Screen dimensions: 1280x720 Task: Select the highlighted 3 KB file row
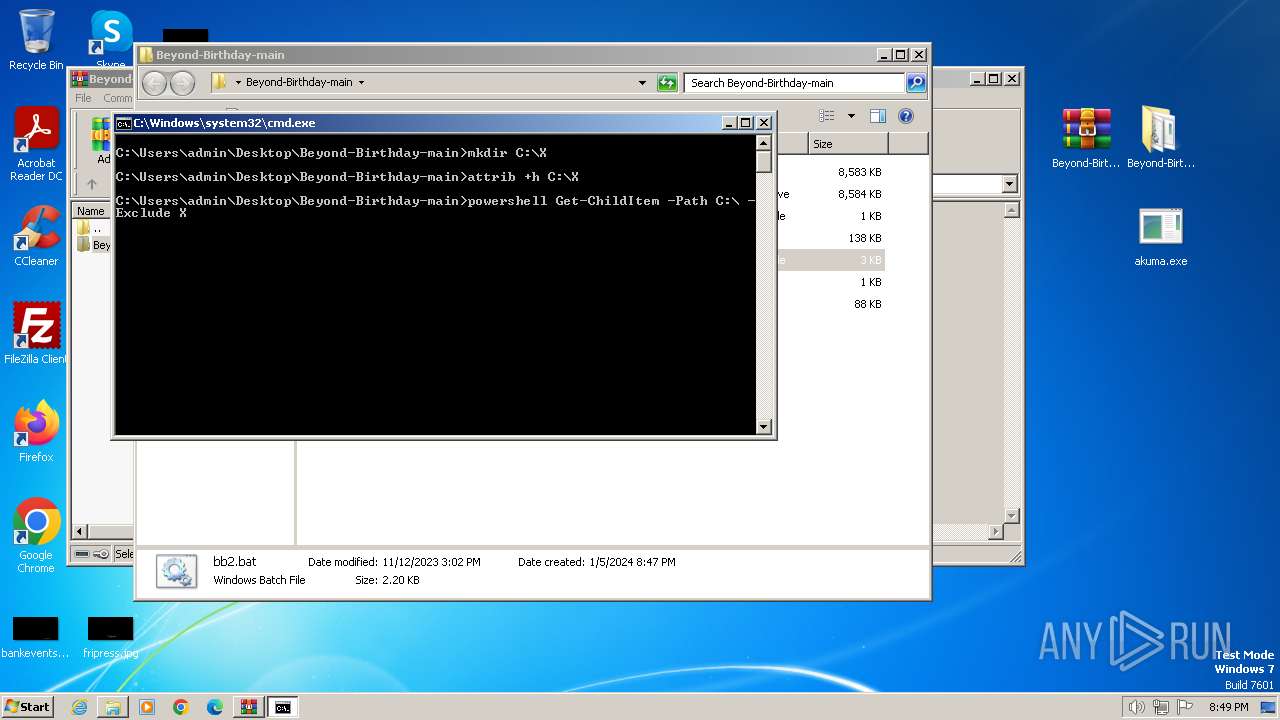tap(832, 260)
